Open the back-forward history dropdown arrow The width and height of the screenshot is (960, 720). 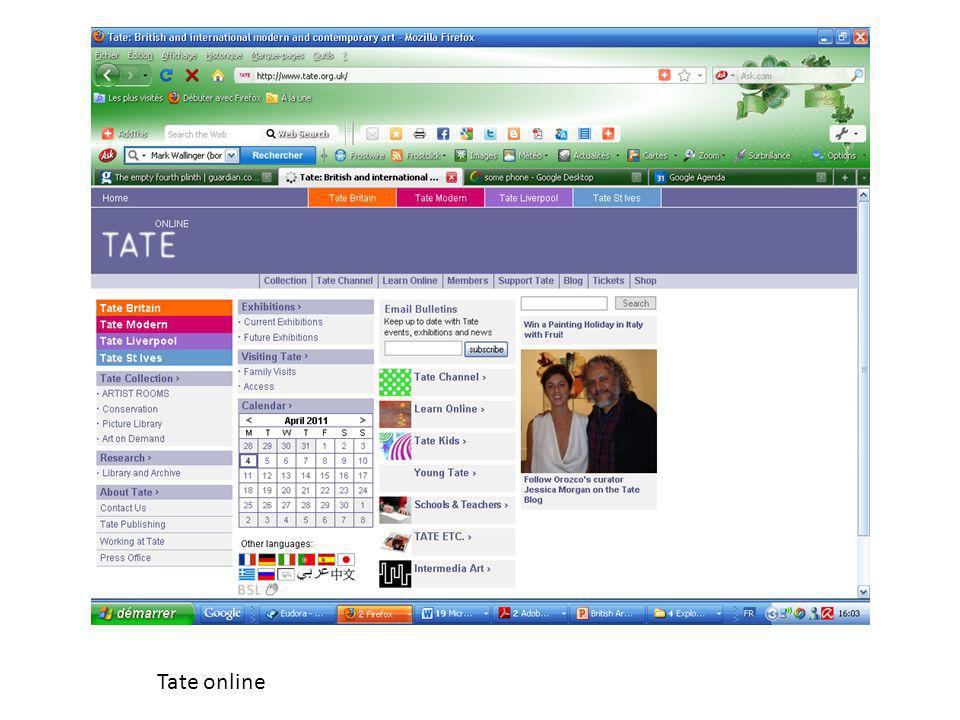(x=145, y=75)
